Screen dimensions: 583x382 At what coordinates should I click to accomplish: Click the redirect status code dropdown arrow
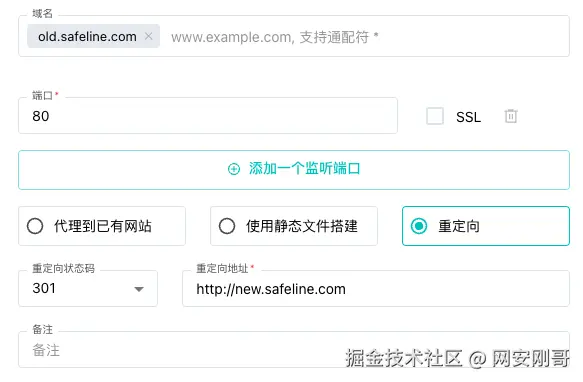point(139,289)
